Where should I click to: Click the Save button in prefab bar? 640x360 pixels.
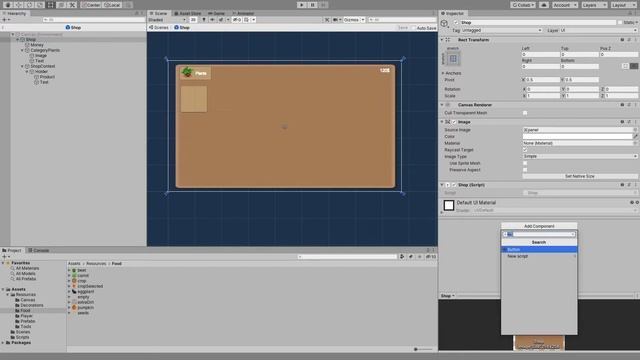[x=403, y=28]
